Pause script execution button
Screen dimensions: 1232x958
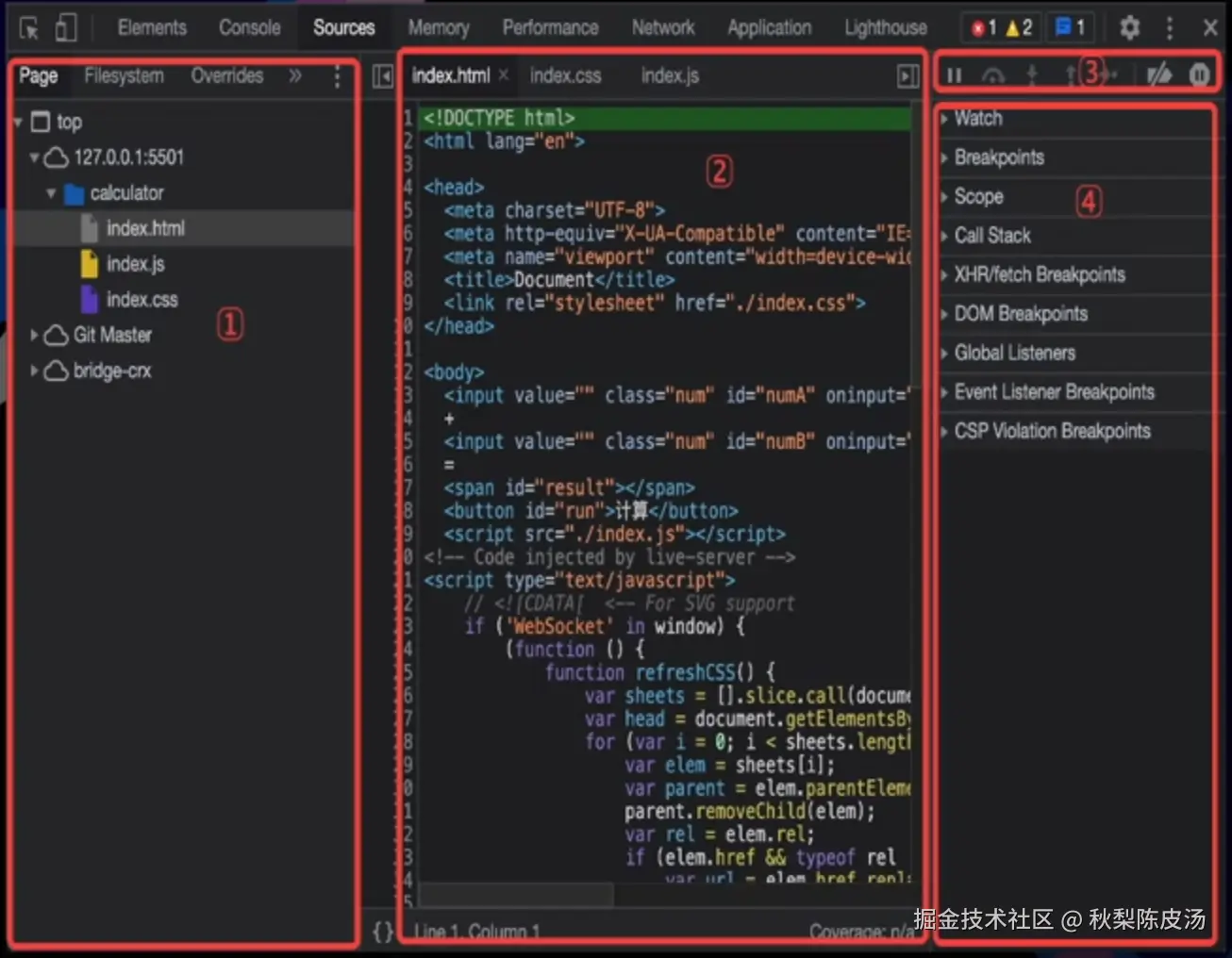955,74
